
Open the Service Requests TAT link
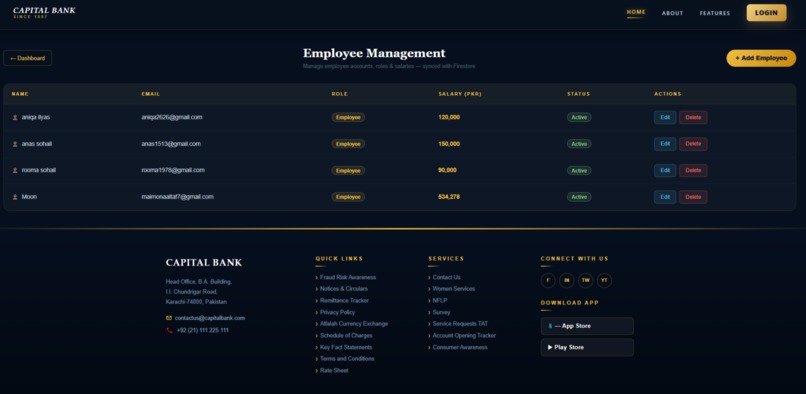coord(461,324)
